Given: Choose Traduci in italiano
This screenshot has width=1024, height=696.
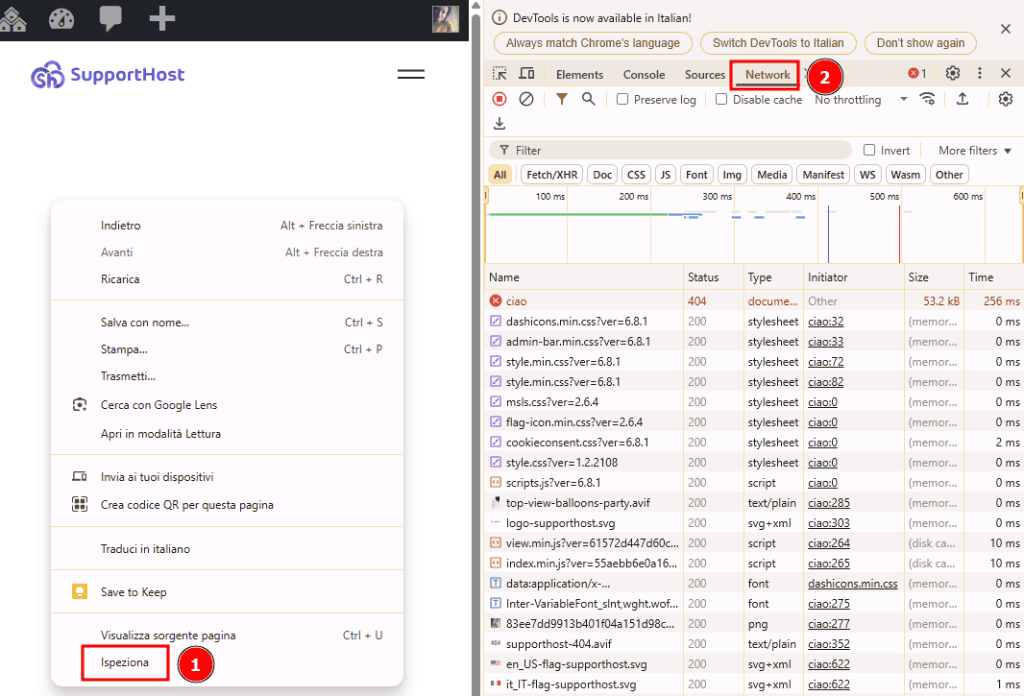Looking at the screenshot, I should coord(227,548).
